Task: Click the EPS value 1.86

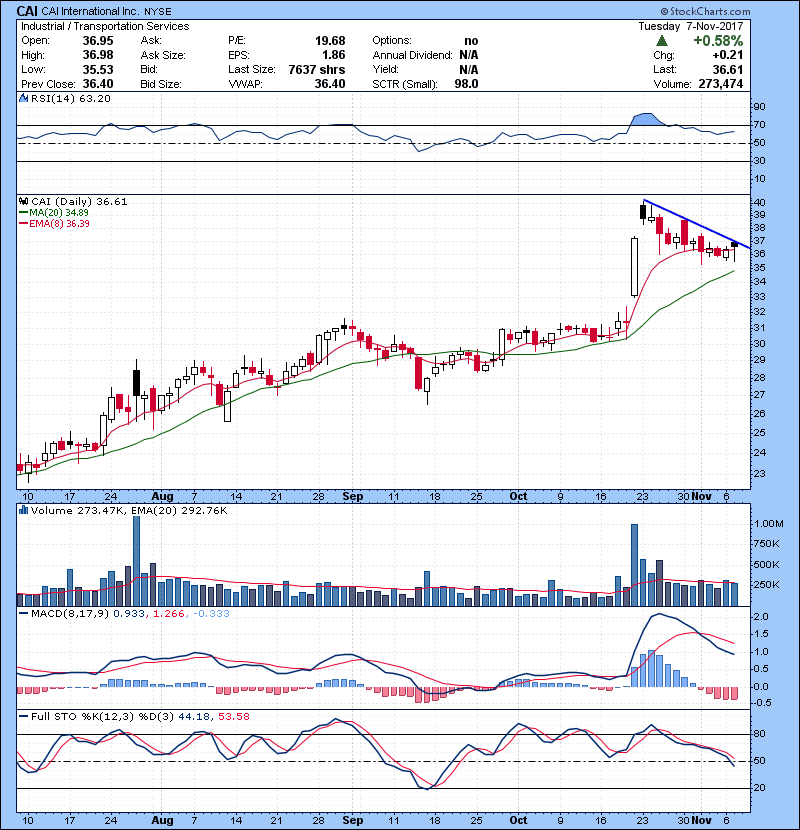Action: coord(334,55)
